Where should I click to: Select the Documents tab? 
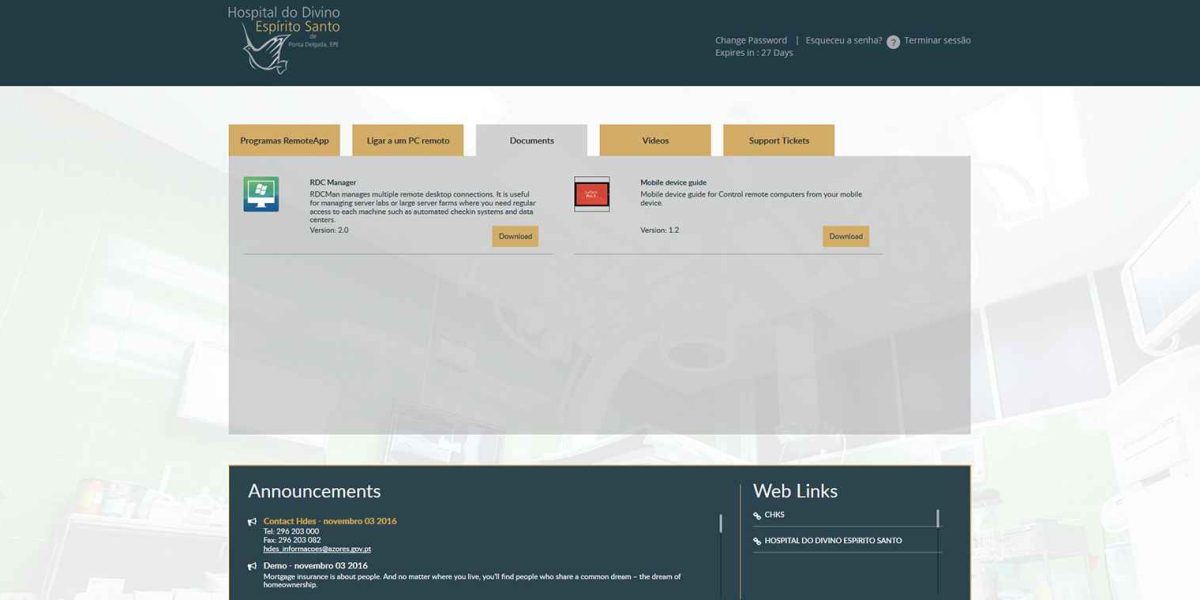point(531,140)
